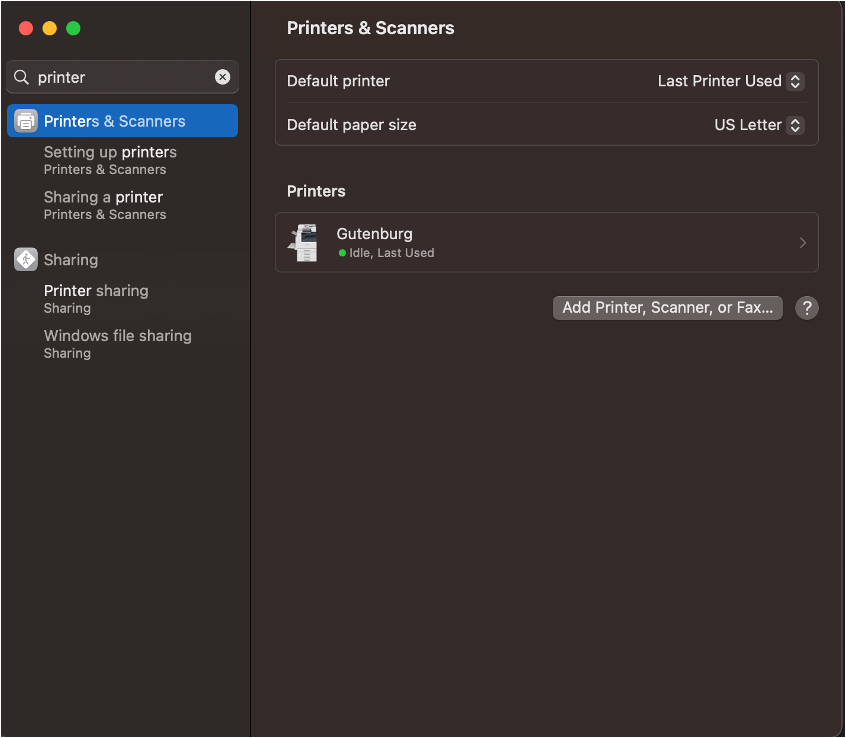The width and height of the screenshot is (846, 738).
Task: Click the Sharing icon in sidebar
Action: point(25,259)
